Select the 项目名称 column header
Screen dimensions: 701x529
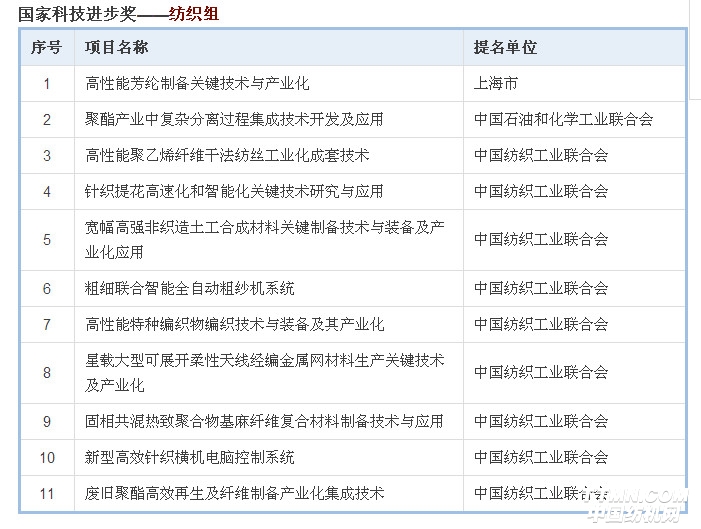click(117, 48)
